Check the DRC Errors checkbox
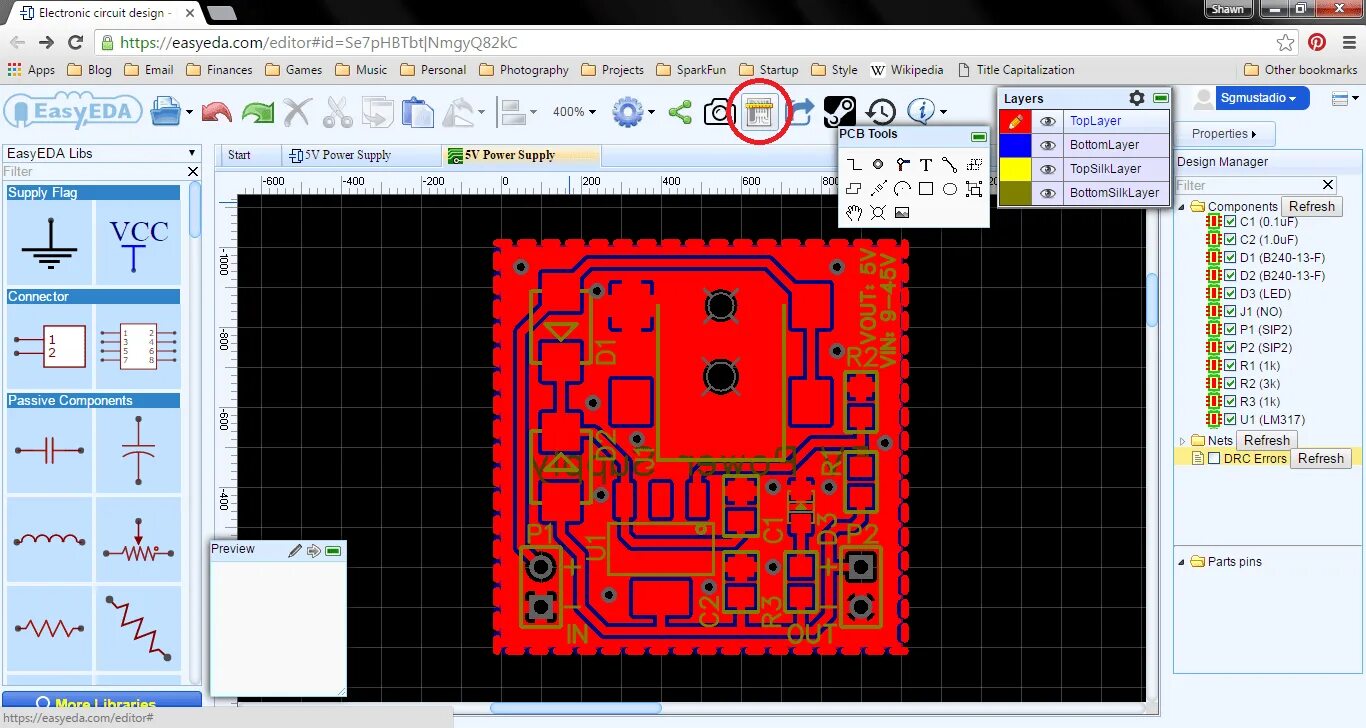Image resolution: width=1366 pixels, height=728 pixels. 1214,458
